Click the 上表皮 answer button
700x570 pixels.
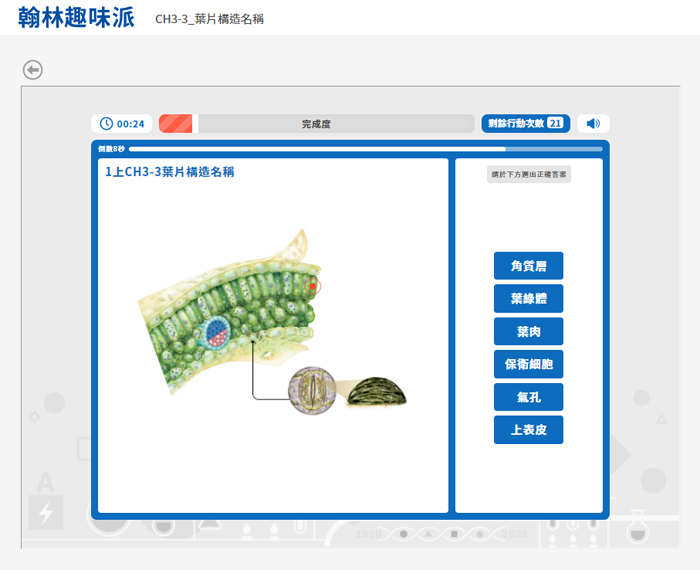pyautogui.click(x=528, y=430)
